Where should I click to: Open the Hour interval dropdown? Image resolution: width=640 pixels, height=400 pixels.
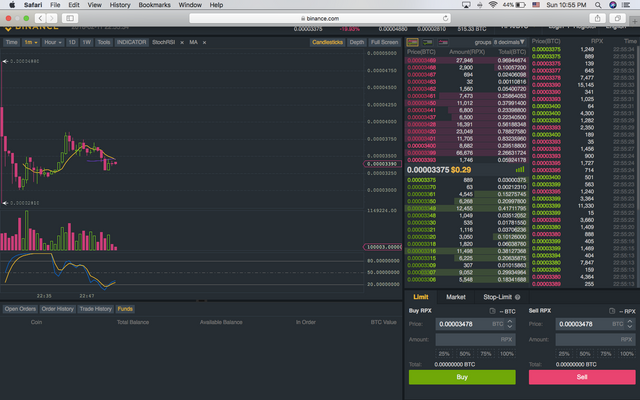[x=53, y=42]
